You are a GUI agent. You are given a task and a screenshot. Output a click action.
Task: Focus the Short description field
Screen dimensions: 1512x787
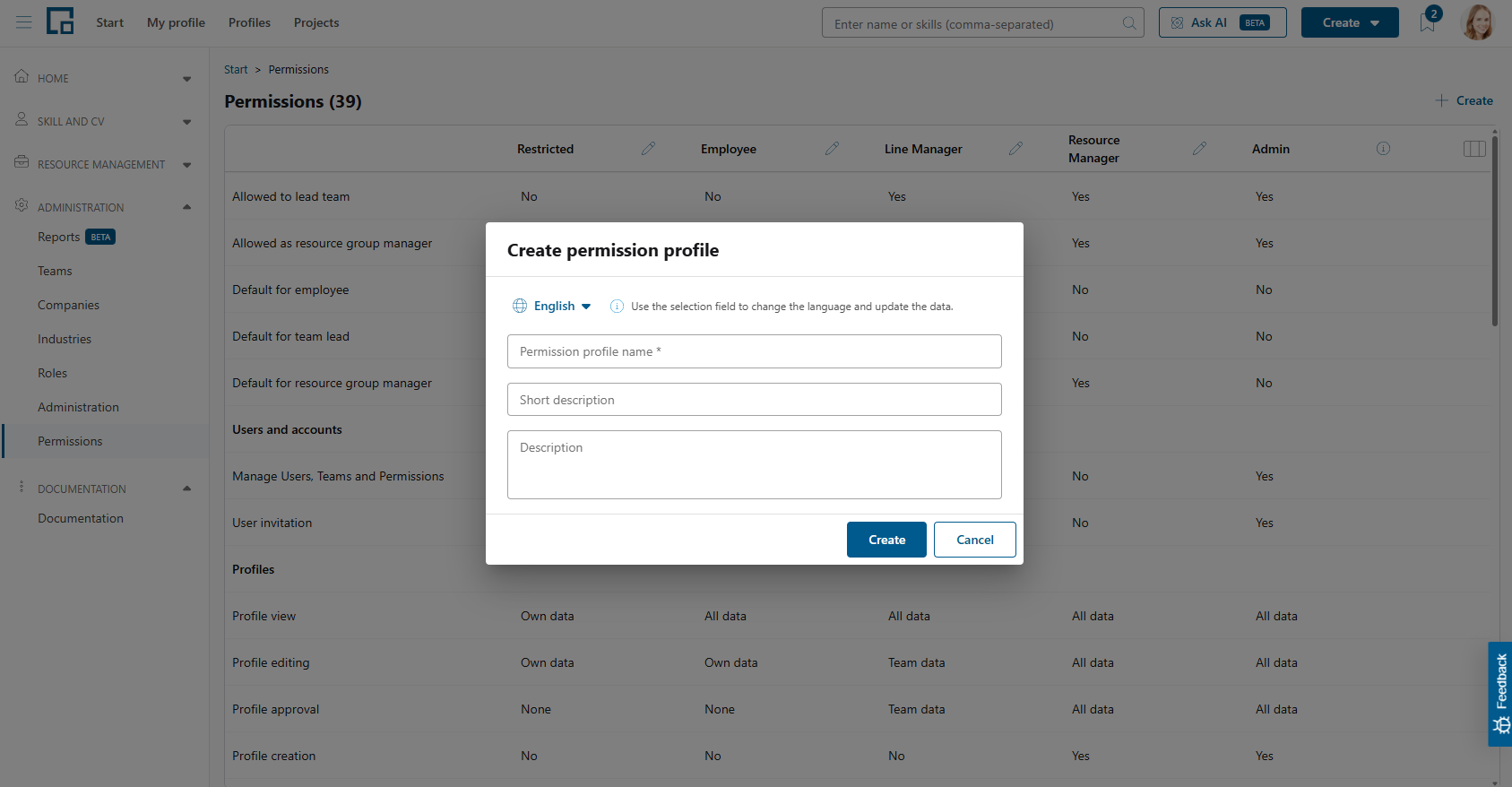pyautogui.click(x=755, y=400)
